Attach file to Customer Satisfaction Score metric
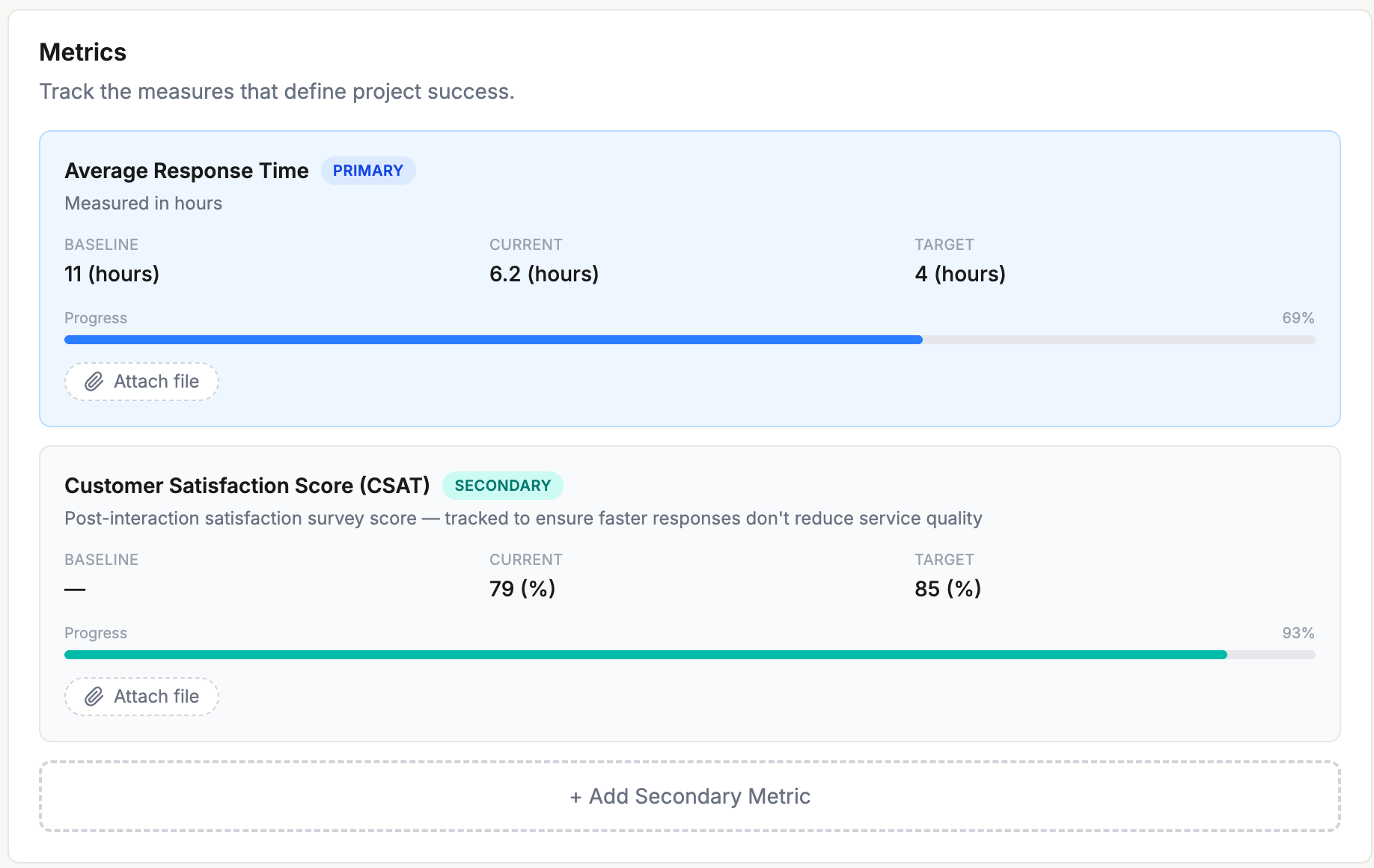1374x868 pixels. click(x=142, y=697)
